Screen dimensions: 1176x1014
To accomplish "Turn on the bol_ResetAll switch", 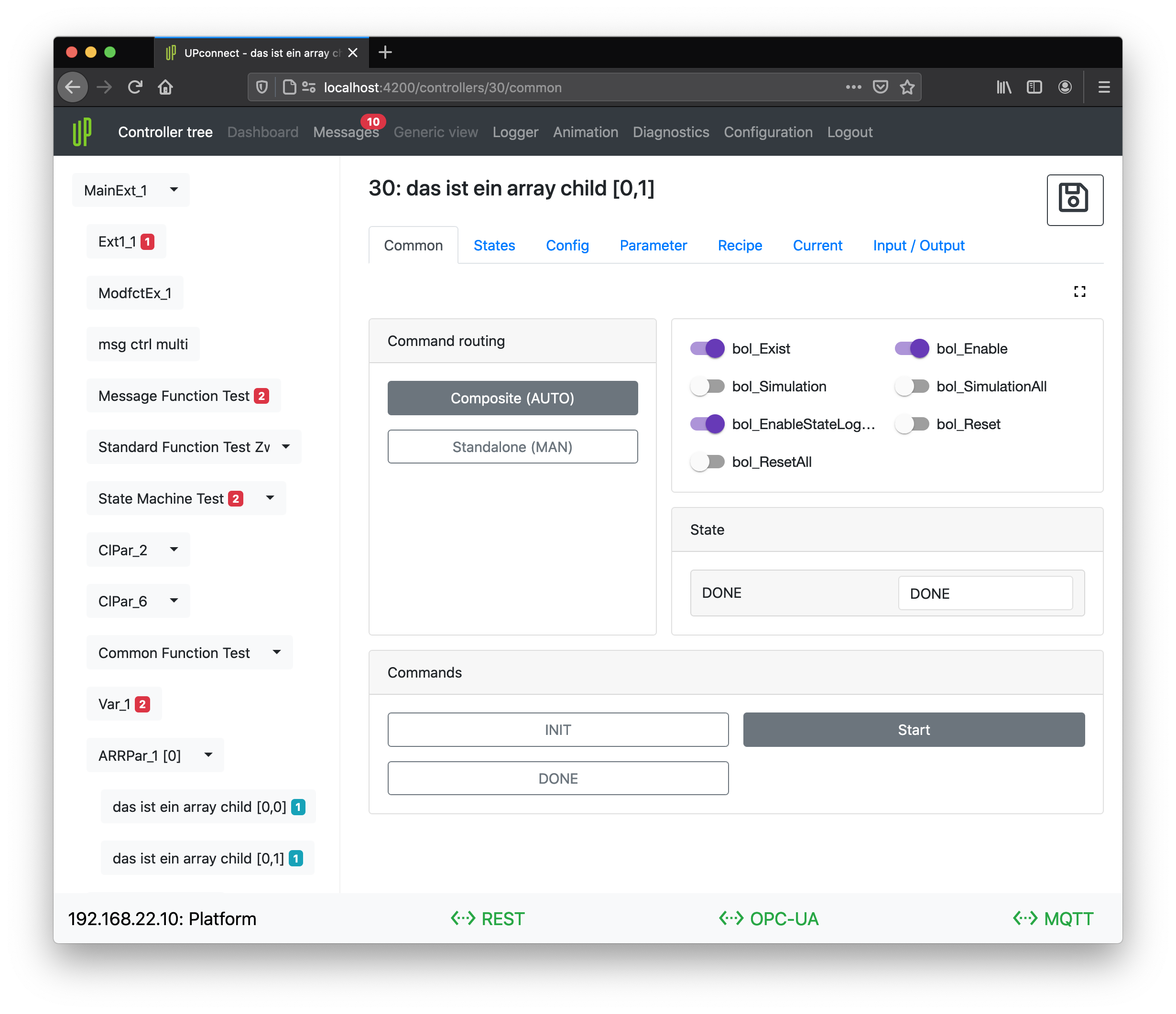I will 707,462.
